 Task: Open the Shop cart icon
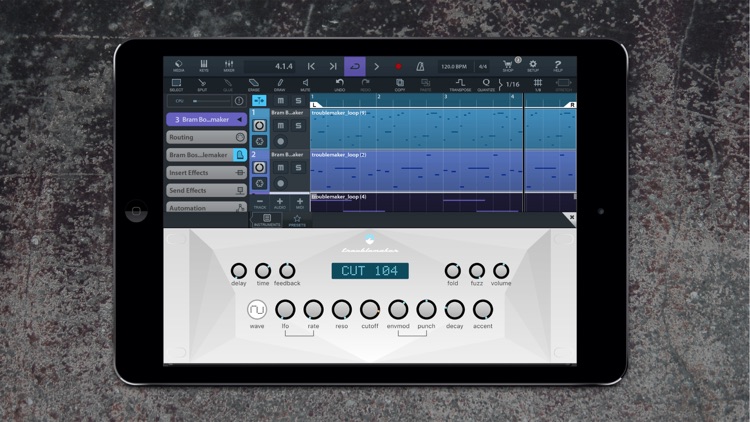click(508, 66)
